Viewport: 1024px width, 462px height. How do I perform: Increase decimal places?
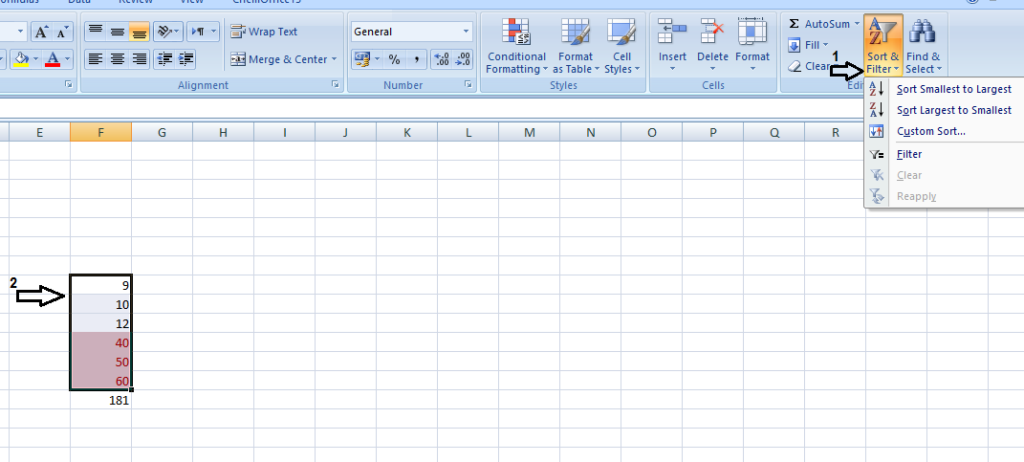pos(441,59)
